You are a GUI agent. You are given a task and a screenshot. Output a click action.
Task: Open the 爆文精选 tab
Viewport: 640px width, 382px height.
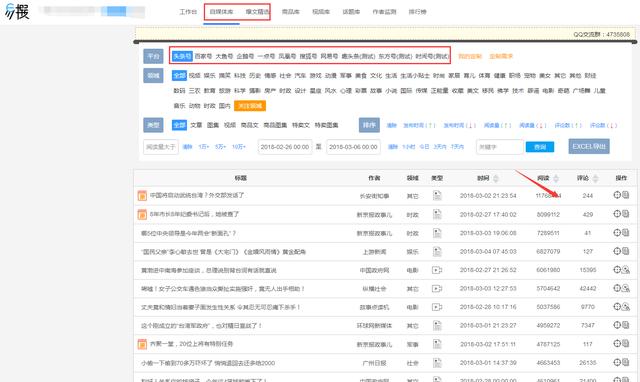click(258, 12)
